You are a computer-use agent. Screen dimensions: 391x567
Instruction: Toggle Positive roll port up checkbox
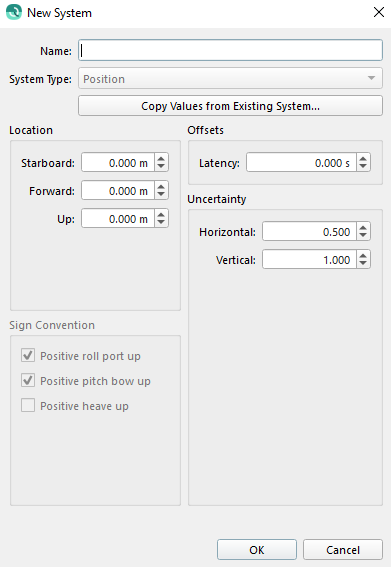tap(28, 355)
